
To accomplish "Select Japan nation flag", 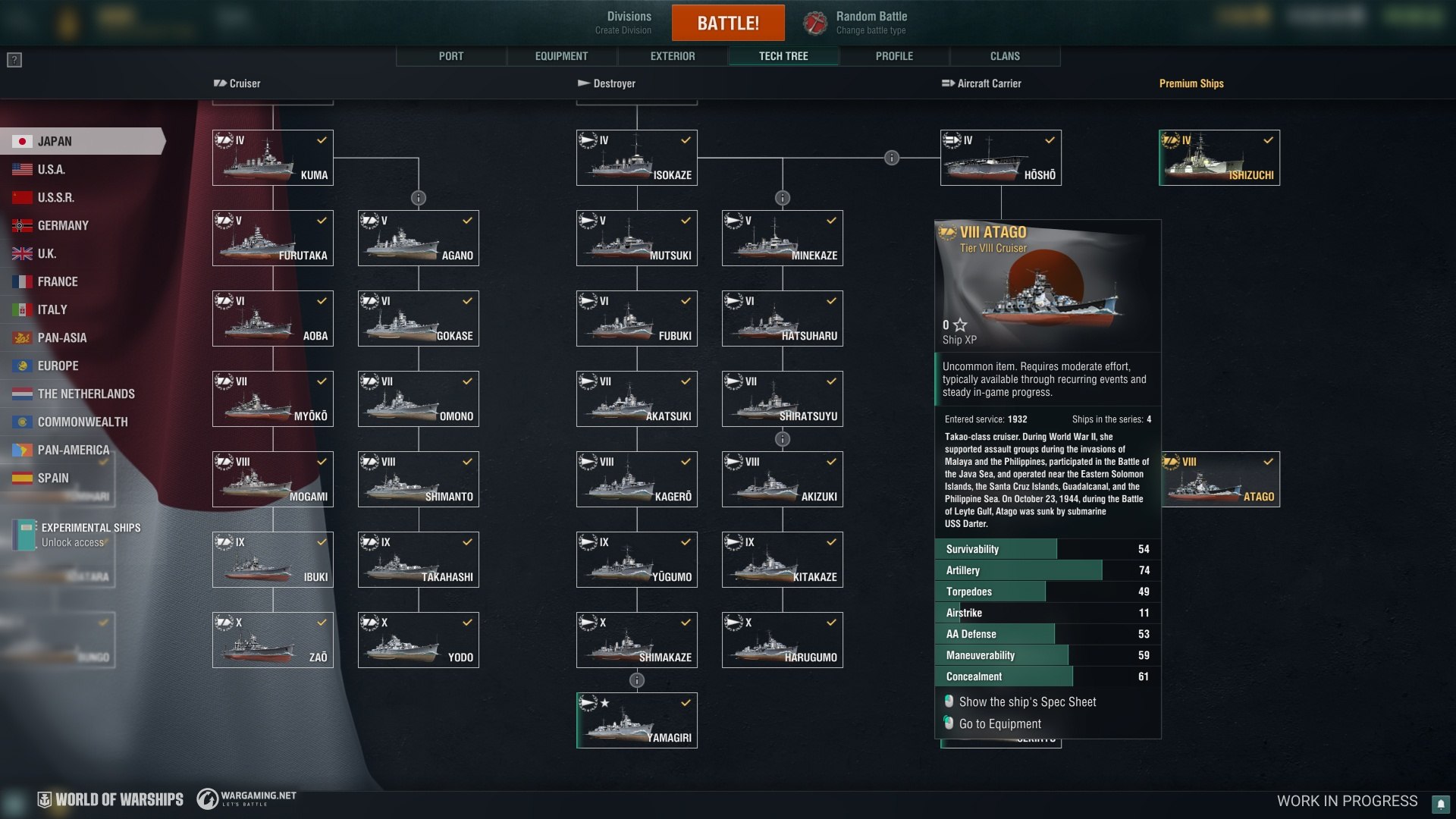I will (x=22, y=141).
